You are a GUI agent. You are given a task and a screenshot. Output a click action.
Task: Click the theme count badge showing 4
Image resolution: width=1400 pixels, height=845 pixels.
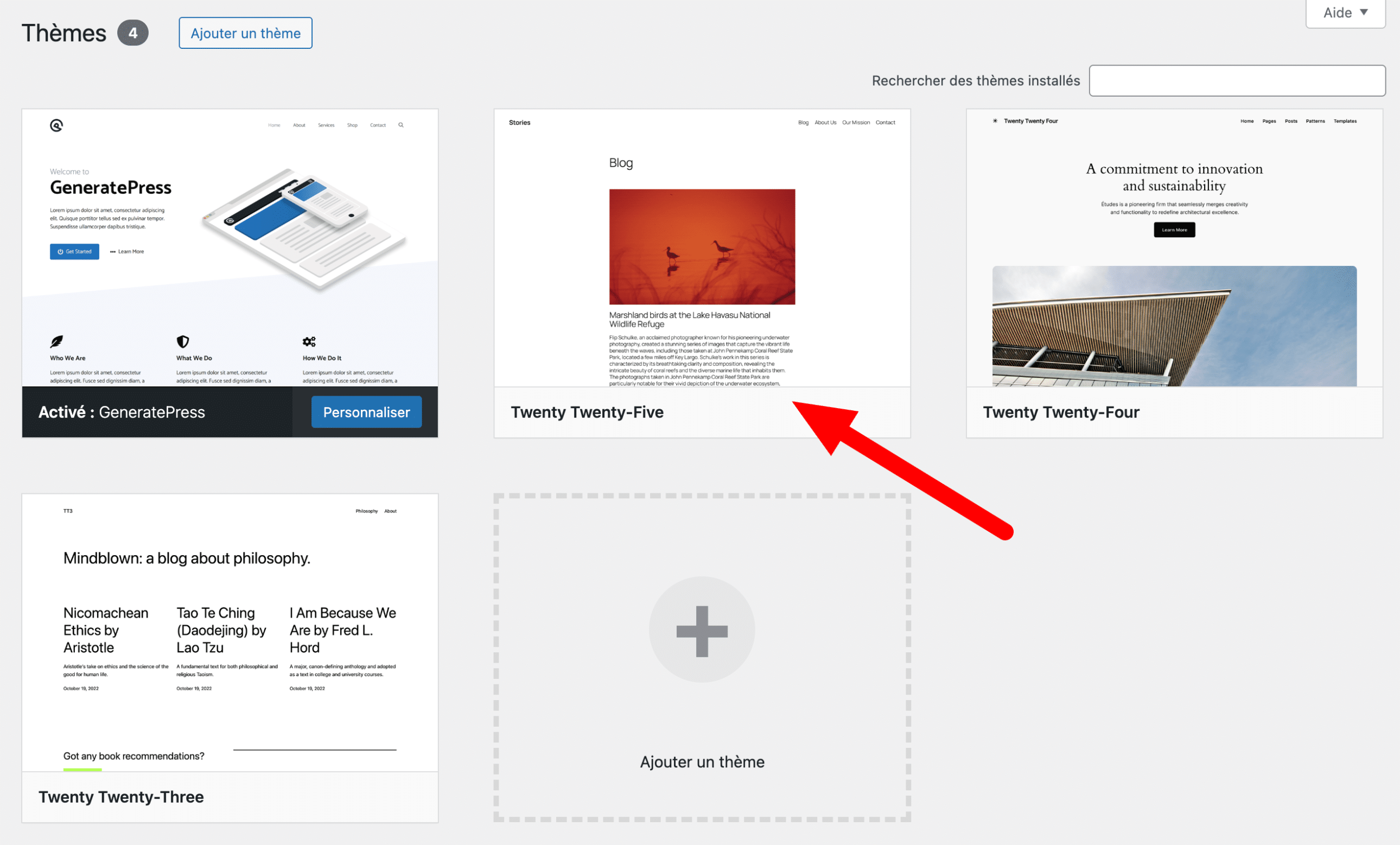point(133,33)
